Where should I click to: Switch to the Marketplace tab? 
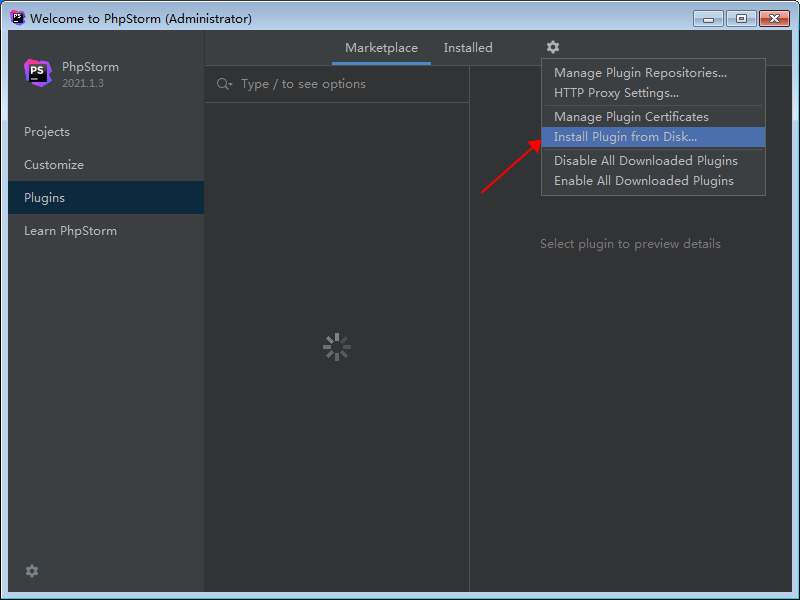click(381, 47)
